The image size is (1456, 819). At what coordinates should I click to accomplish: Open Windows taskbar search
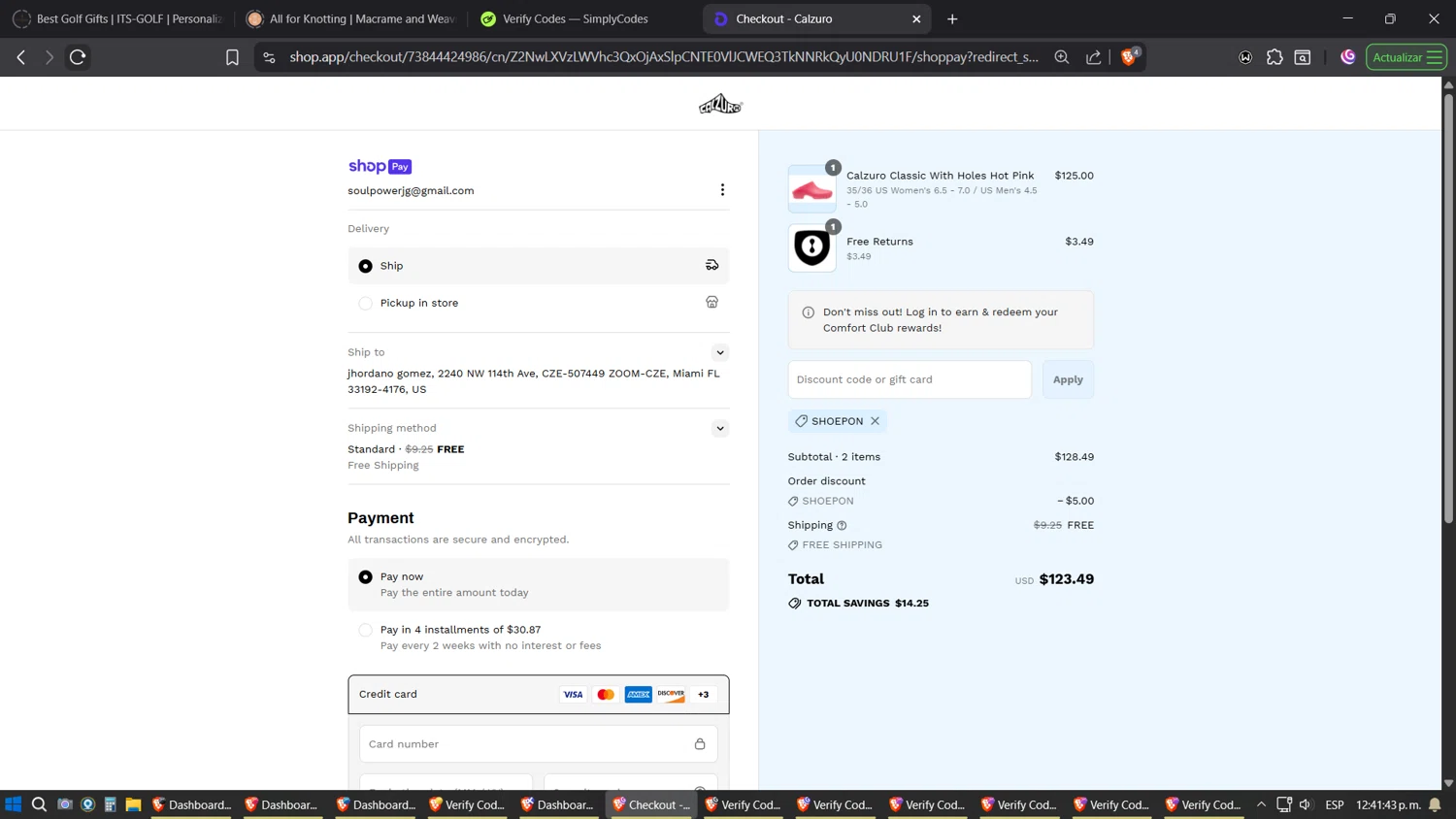point(39,804)
